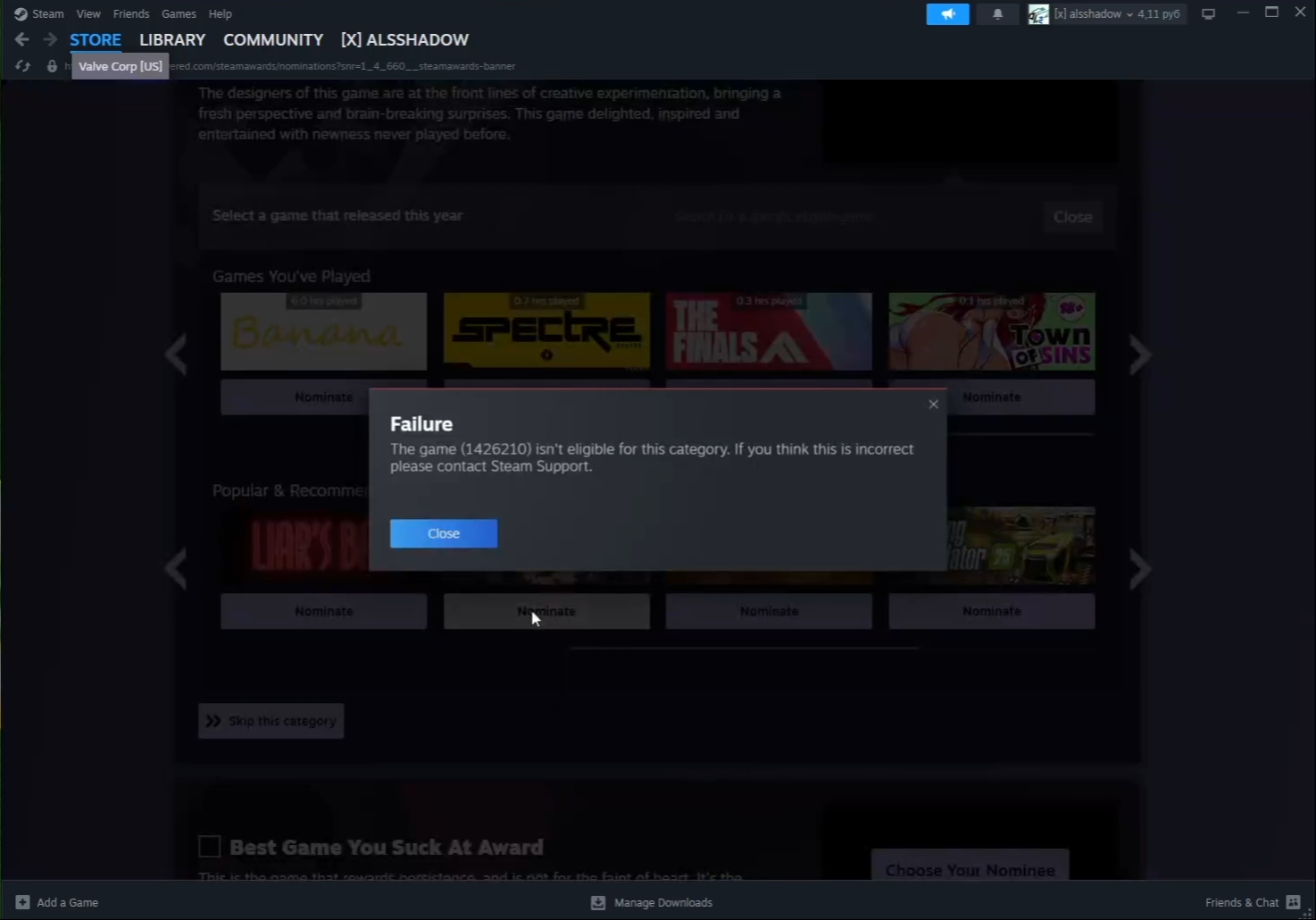This screenshot has width=1316, height=920.
Task: Click 'Select a game that released this year'
Action: 337,215
